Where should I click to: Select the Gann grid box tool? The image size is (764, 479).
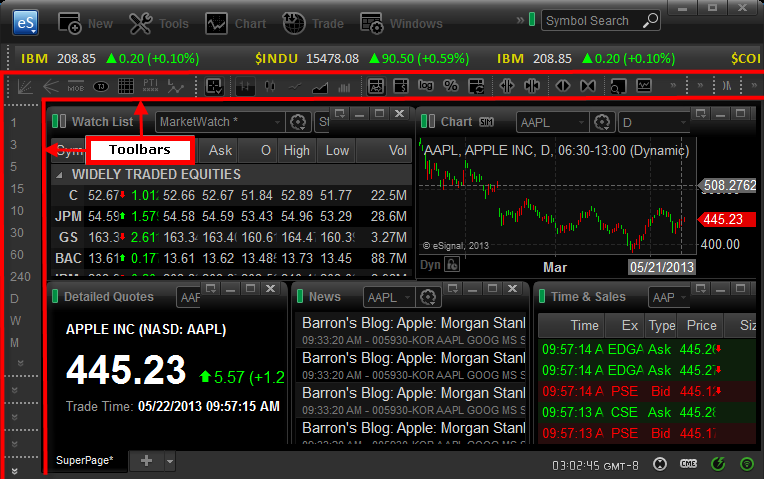pyautogui.click(x=126, y=87)
